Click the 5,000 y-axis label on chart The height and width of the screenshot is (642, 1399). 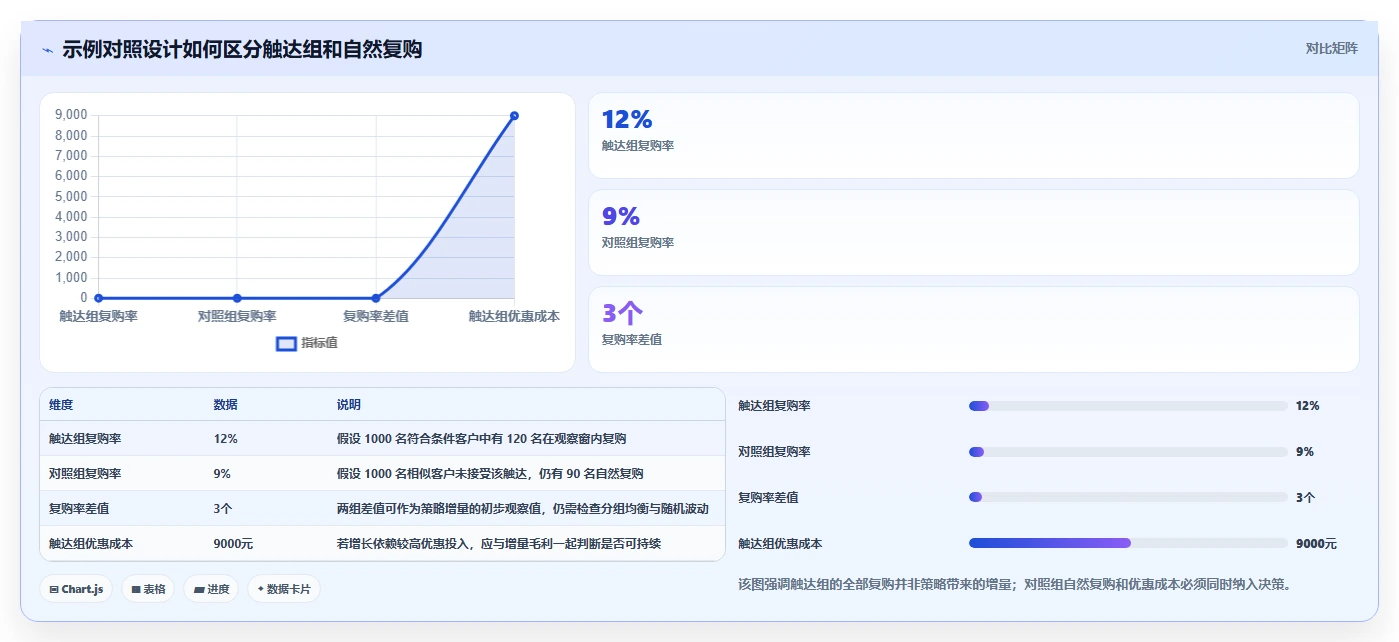[70, 196]
